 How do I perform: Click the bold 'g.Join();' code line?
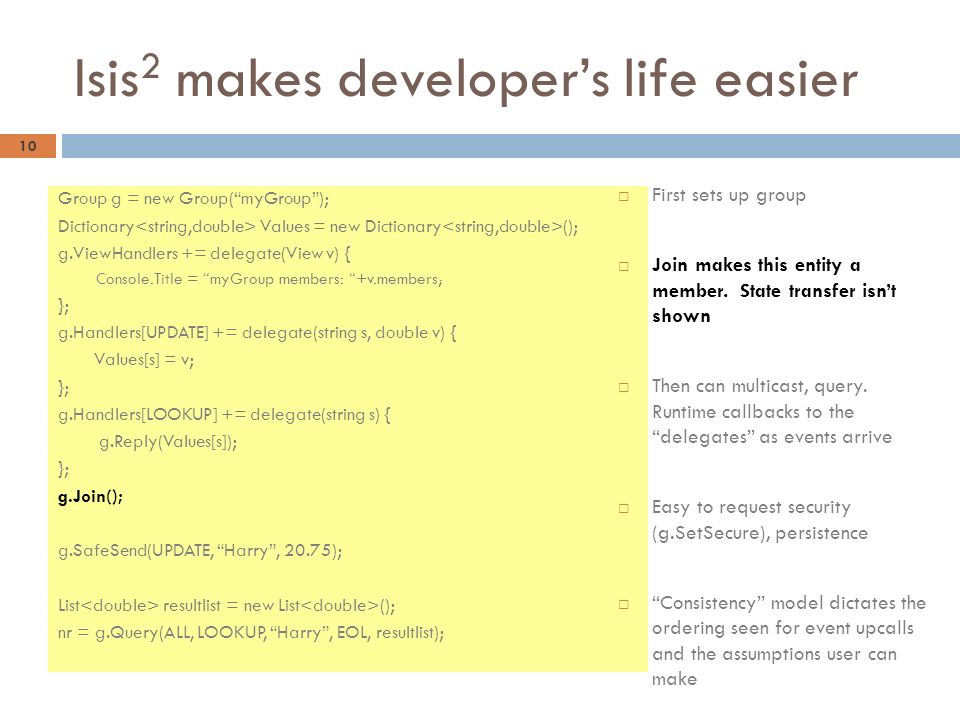click(90, 497)
